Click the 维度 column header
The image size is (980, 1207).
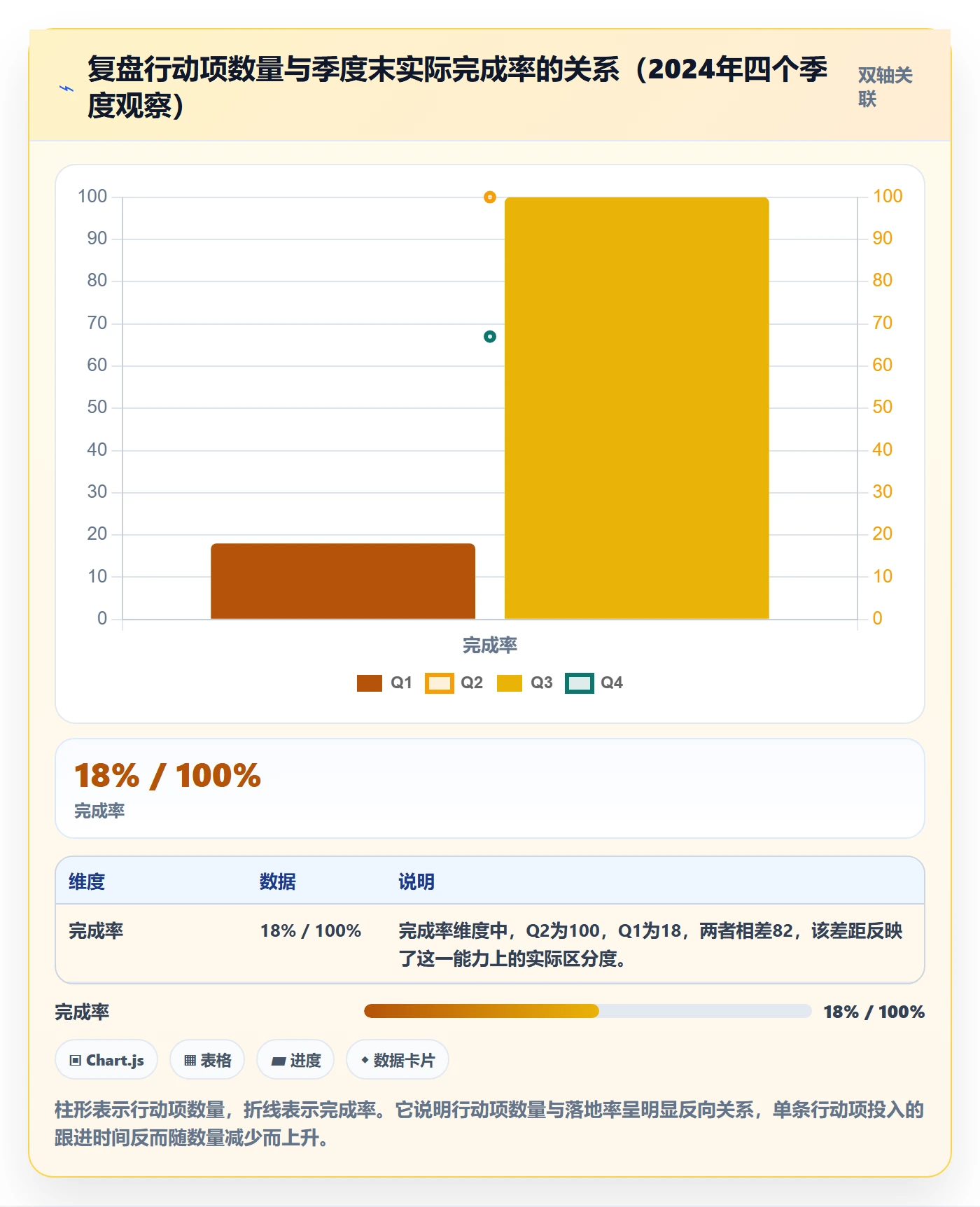(x=87, y=881)
